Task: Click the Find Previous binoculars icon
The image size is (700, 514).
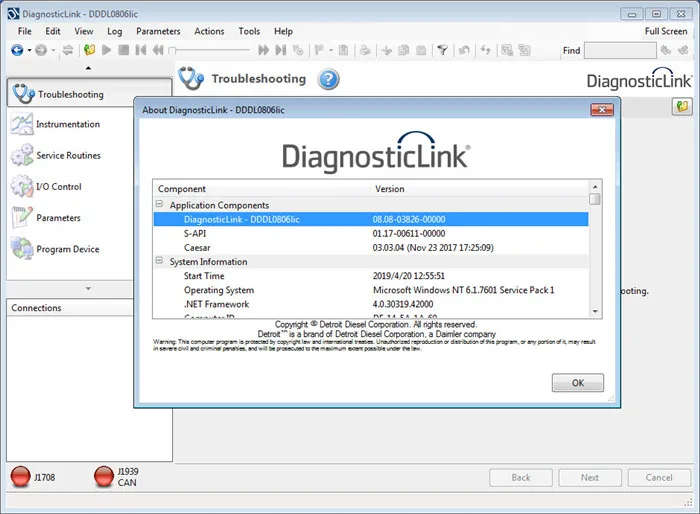Action: click(x=666, y=50)
